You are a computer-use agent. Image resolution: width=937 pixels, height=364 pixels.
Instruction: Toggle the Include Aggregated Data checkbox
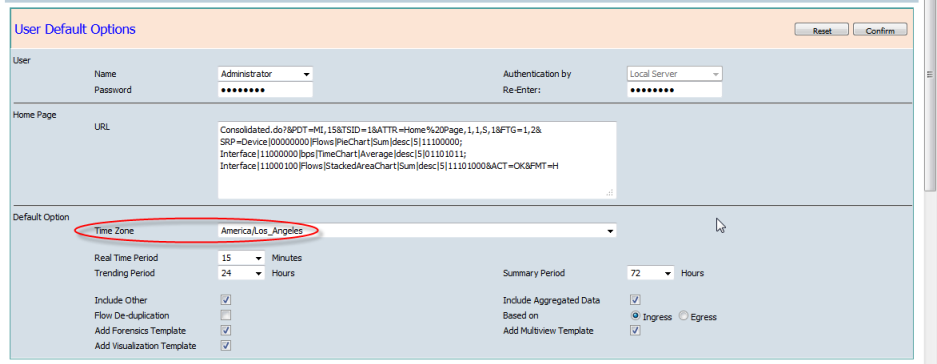[x=635, y=300]
